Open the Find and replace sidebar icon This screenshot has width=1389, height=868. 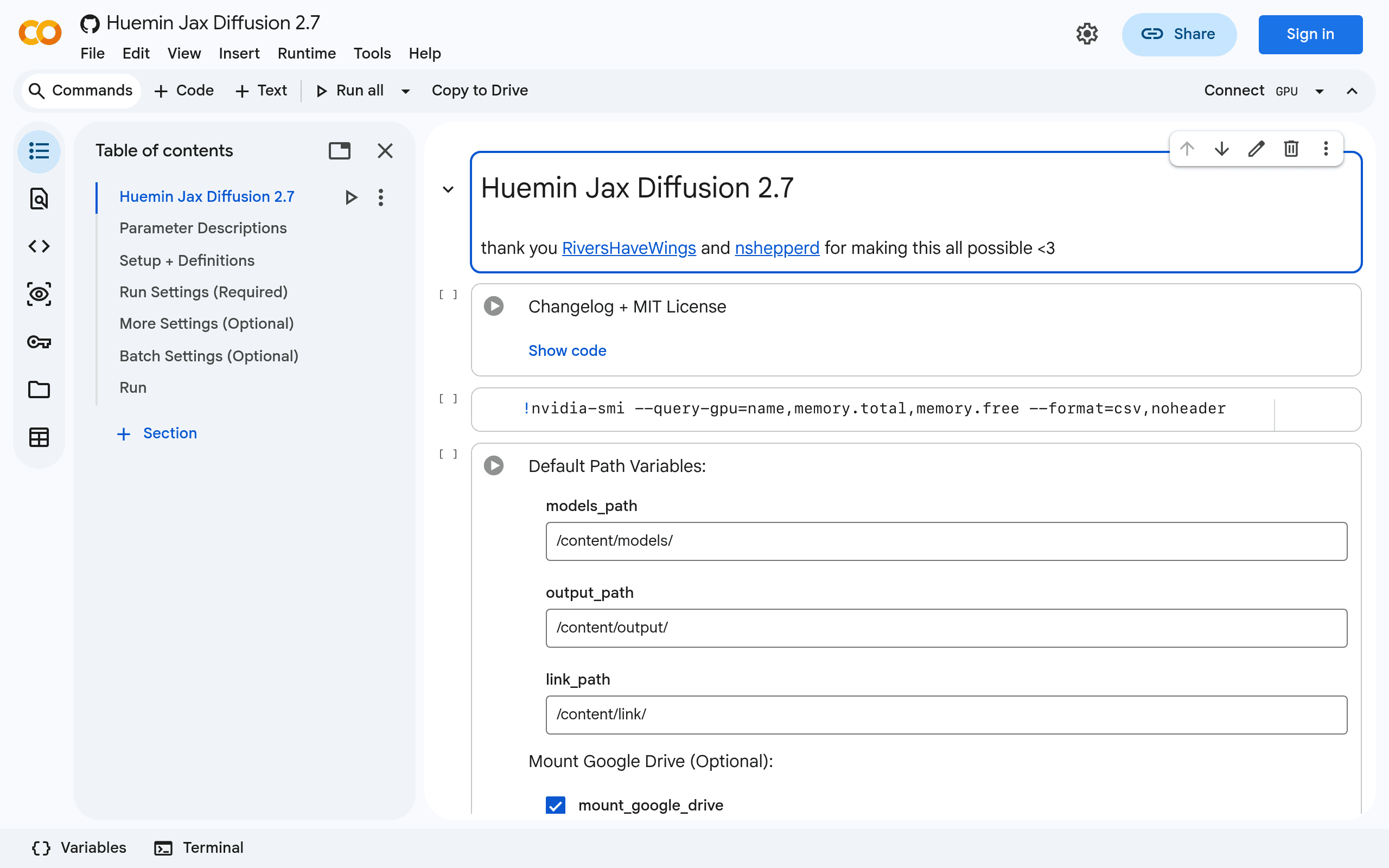39,199
